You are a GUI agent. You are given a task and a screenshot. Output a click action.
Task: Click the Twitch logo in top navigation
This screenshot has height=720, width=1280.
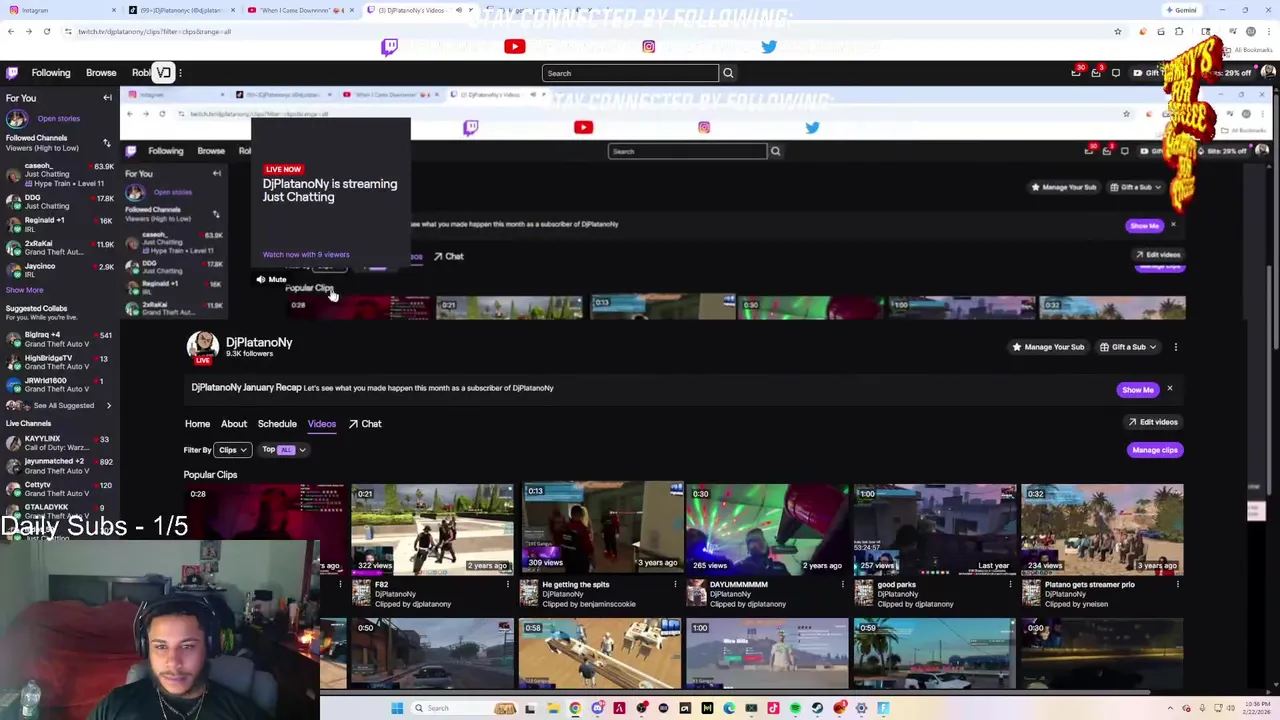pyautogui.click(x=12, y=73)
